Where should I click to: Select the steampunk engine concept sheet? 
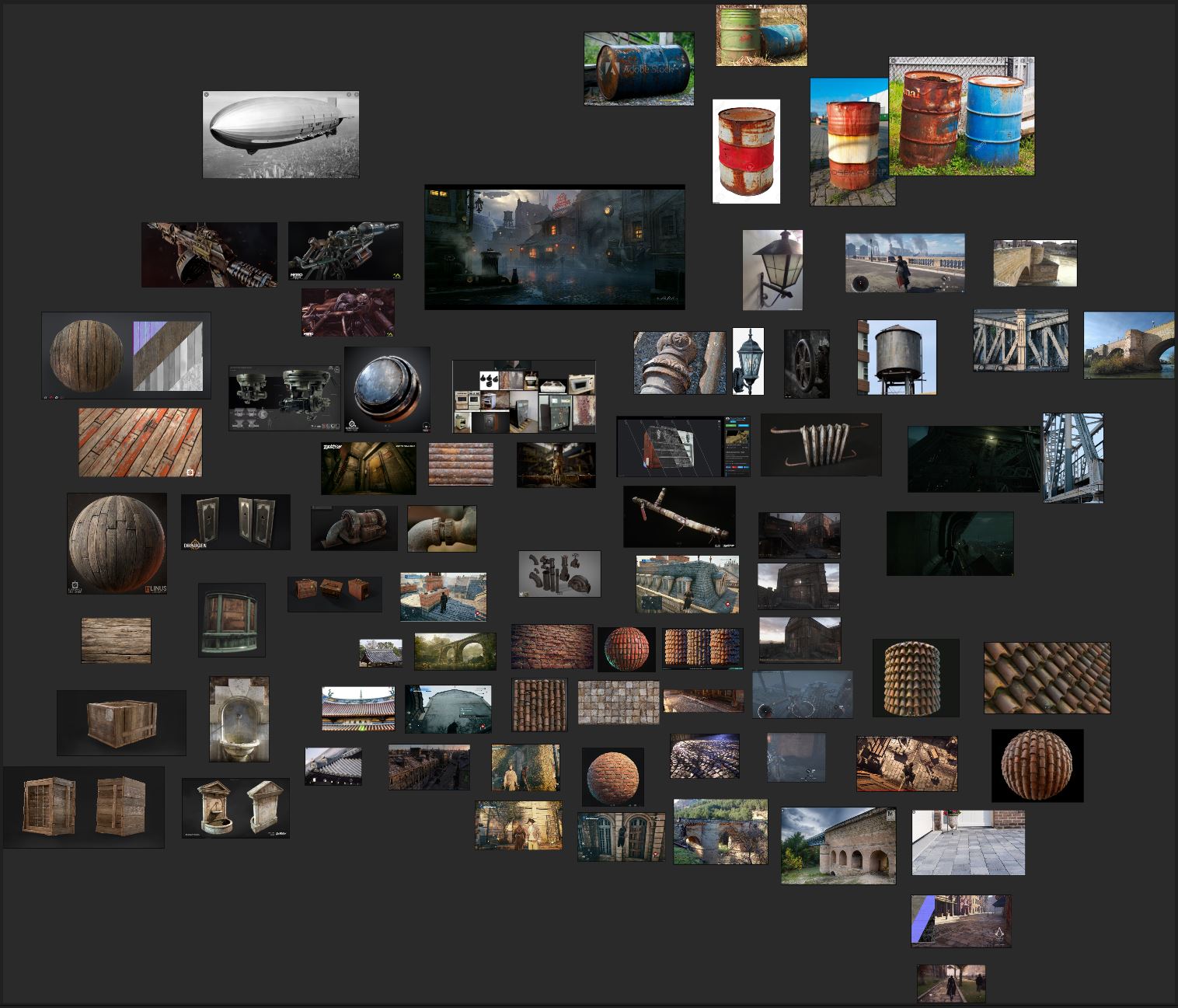point(284,398)
